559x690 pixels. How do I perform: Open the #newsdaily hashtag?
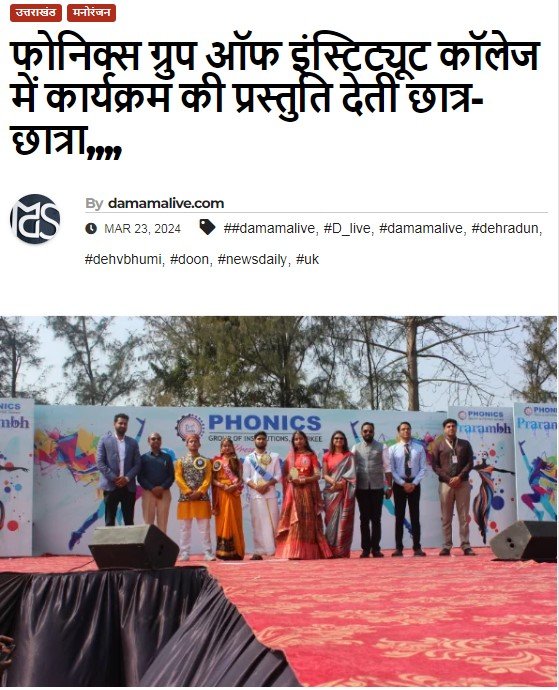click(253, 260)
